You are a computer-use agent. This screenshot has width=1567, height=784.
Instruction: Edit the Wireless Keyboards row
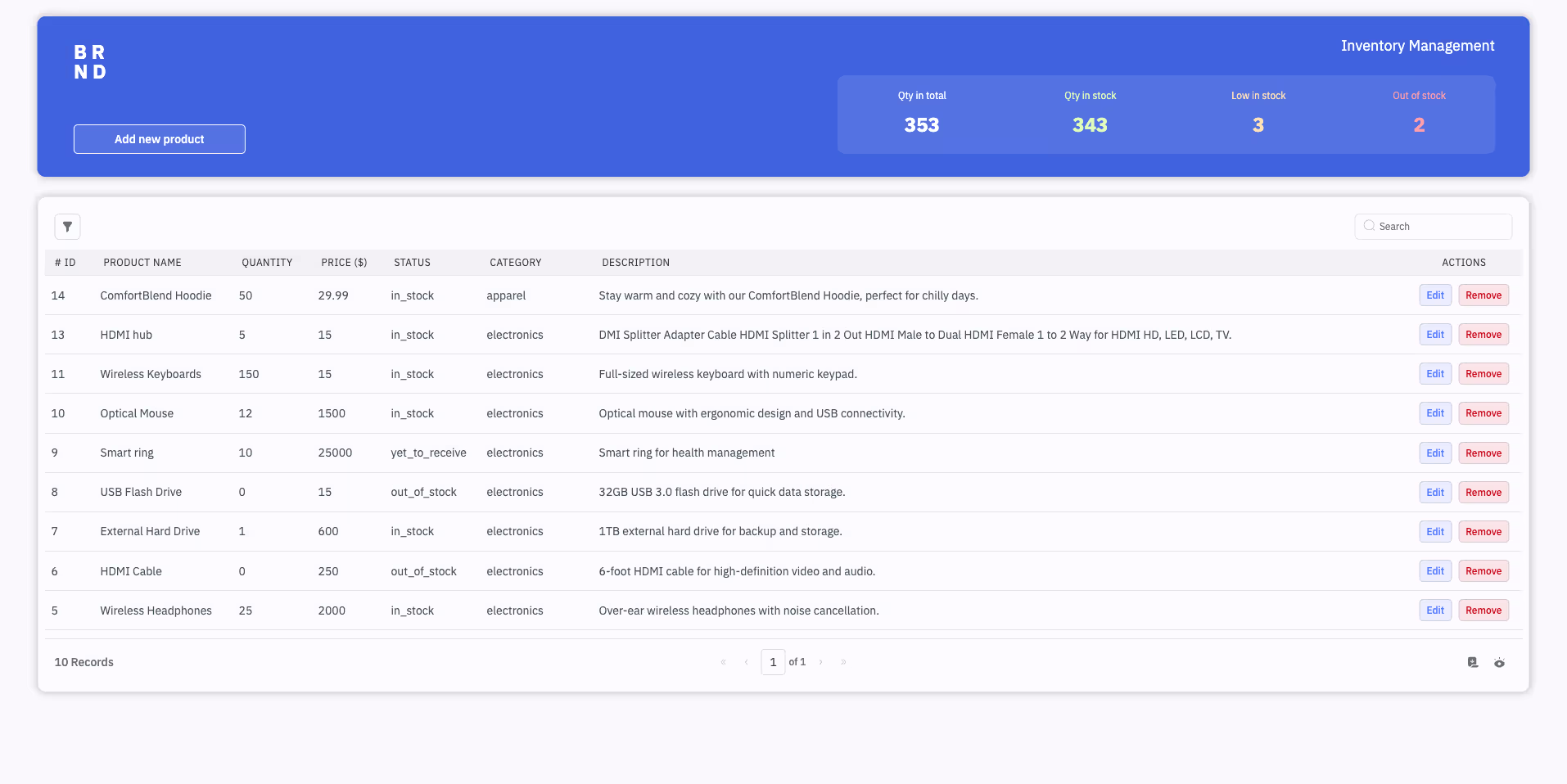1435,374
